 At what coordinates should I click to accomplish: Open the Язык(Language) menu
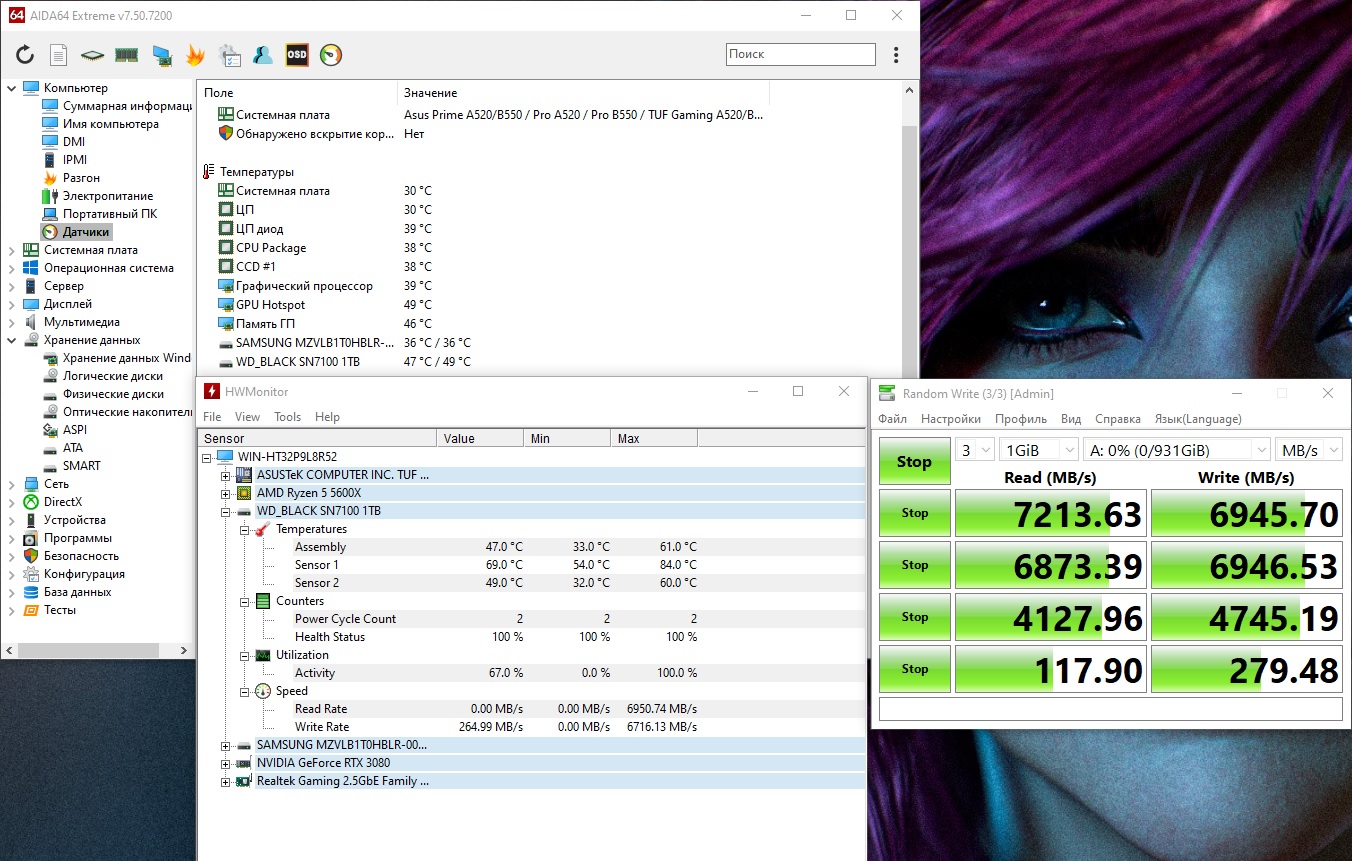tap(1198, 419)
